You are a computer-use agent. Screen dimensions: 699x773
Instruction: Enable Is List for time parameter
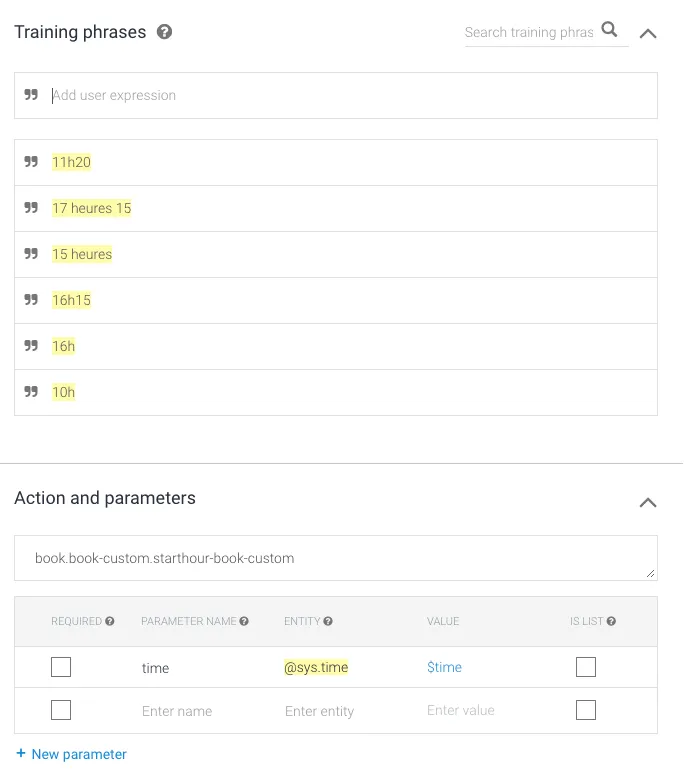(586, 667)
